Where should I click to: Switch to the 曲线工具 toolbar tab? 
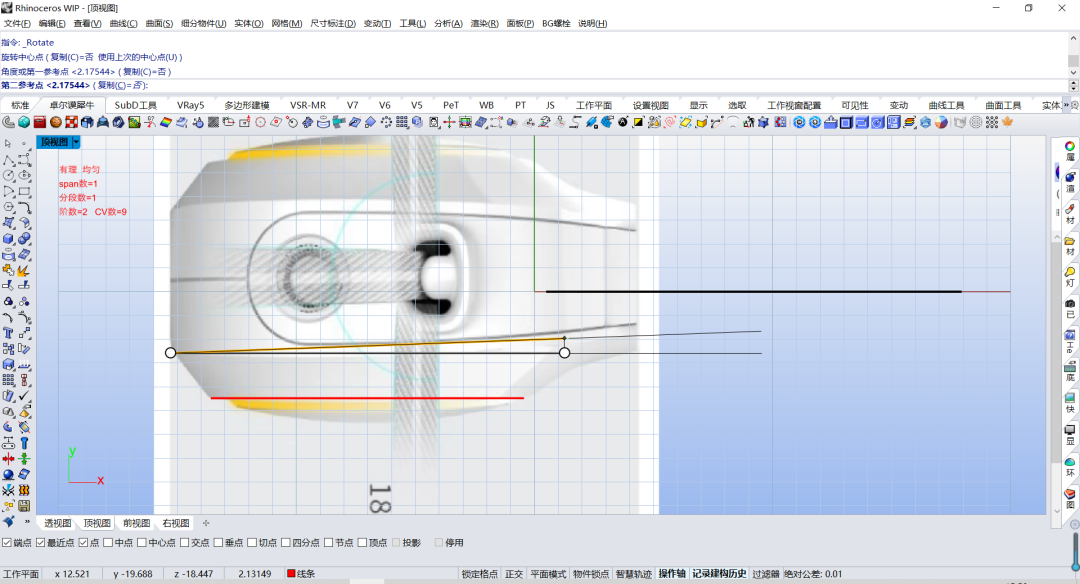[x=946, y=105]
